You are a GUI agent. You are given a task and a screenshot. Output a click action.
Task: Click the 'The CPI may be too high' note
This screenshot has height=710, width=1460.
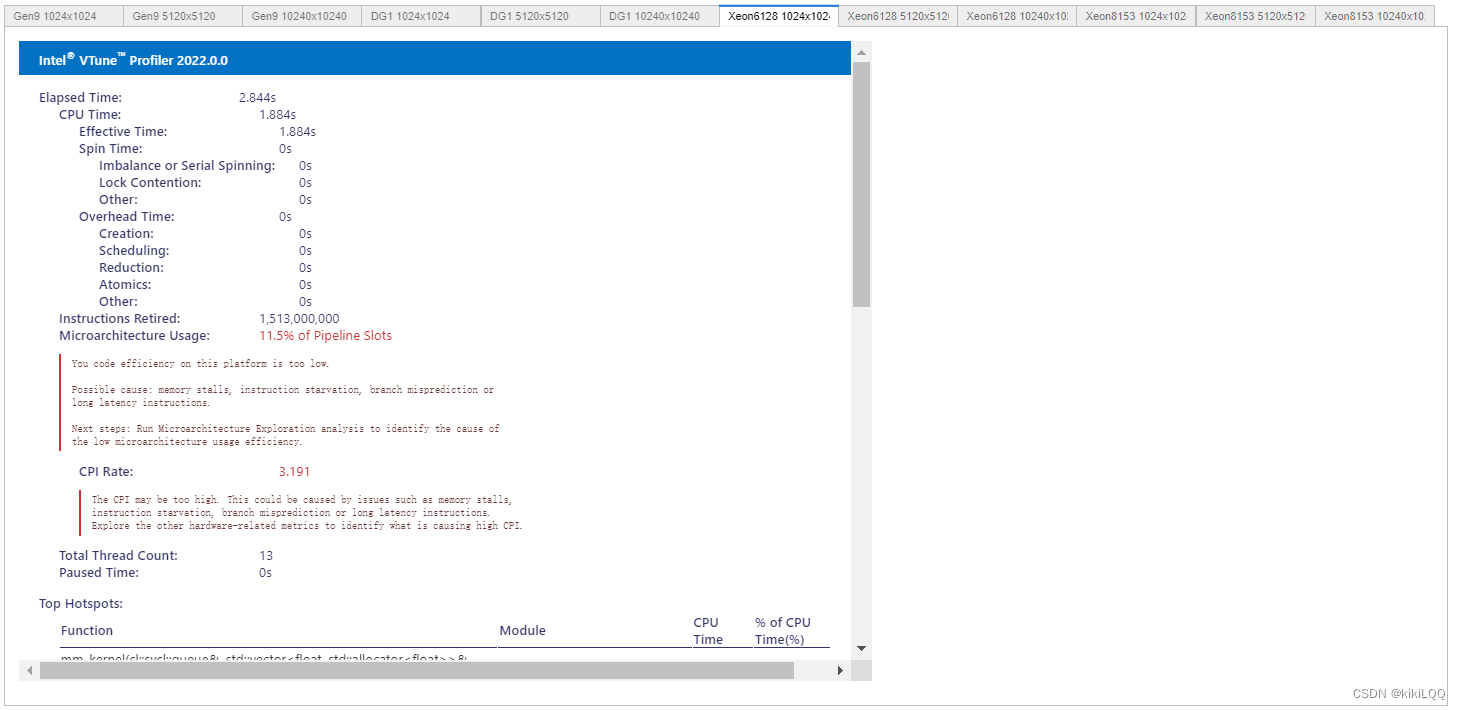point(307,512)
